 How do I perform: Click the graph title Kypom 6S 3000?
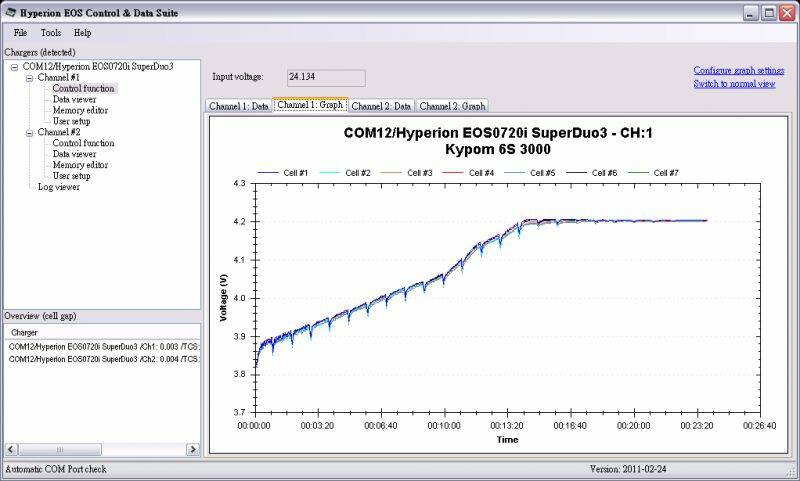click(x=498, y=149)
